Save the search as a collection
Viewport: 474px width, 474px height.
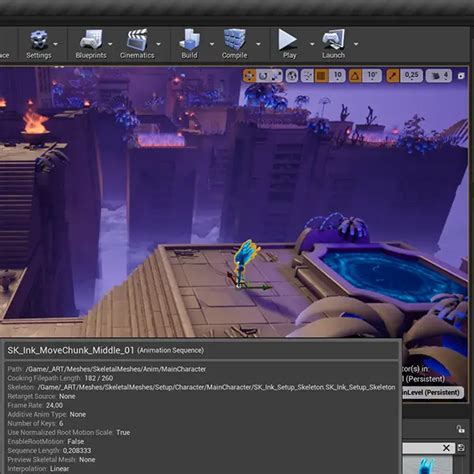point(461,448)
